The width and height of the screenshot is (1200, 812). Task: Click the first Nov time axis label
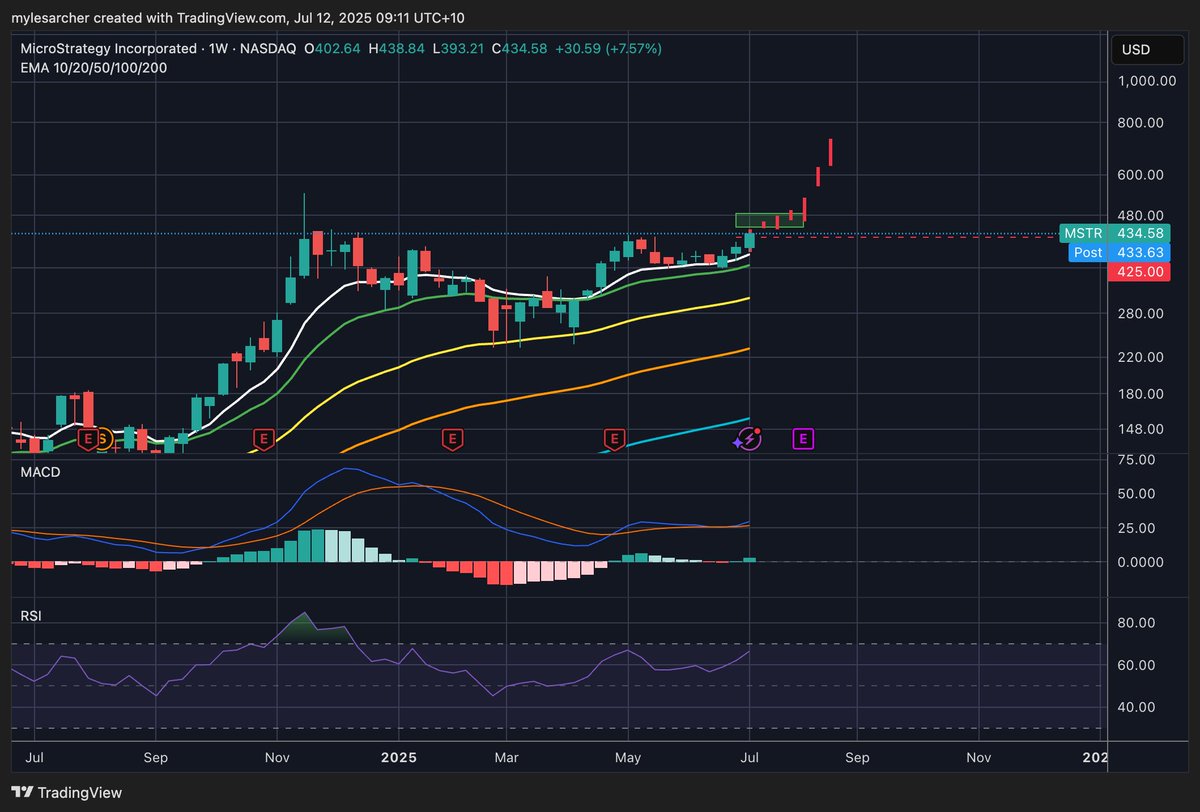[x=277, y=758]
